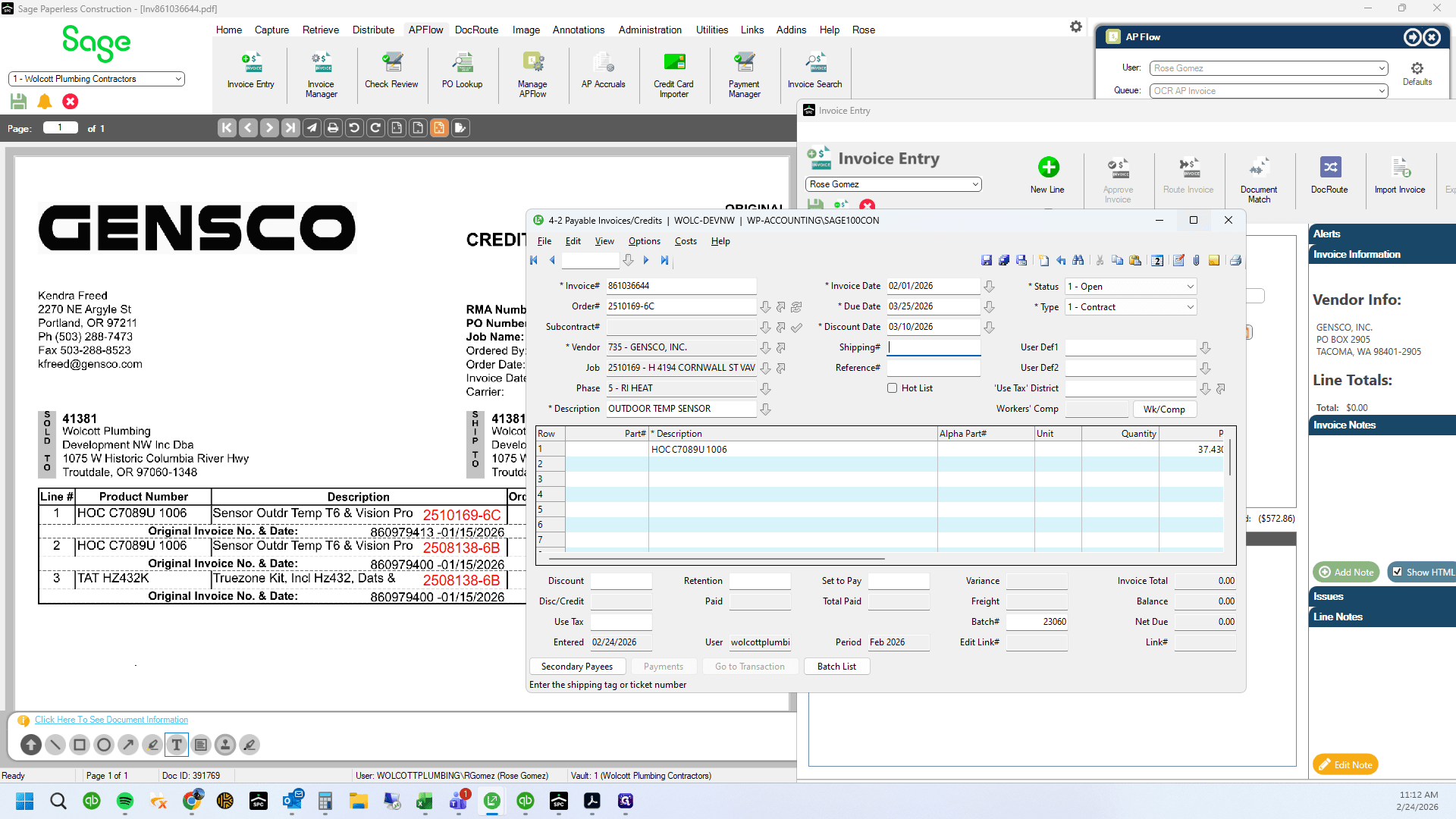
Task: Select the rectangle annotation tool
Action: pyautogui.click(x=80, y=745)
